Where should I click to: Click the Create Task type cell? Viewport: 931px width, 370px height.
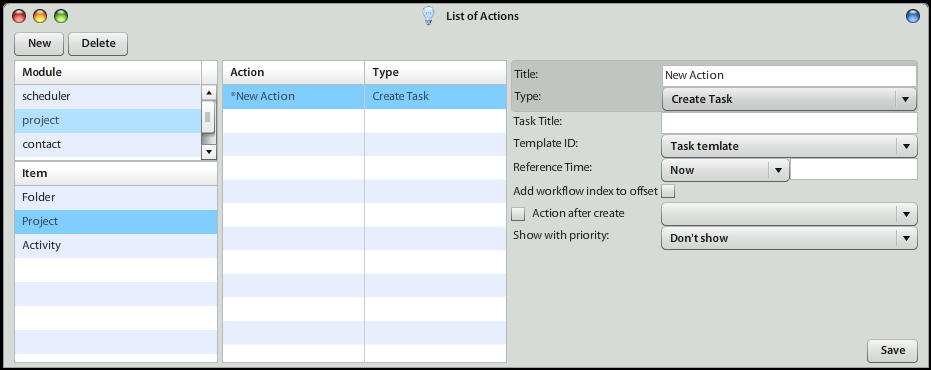pyautogui.click(x=435, y=97)
